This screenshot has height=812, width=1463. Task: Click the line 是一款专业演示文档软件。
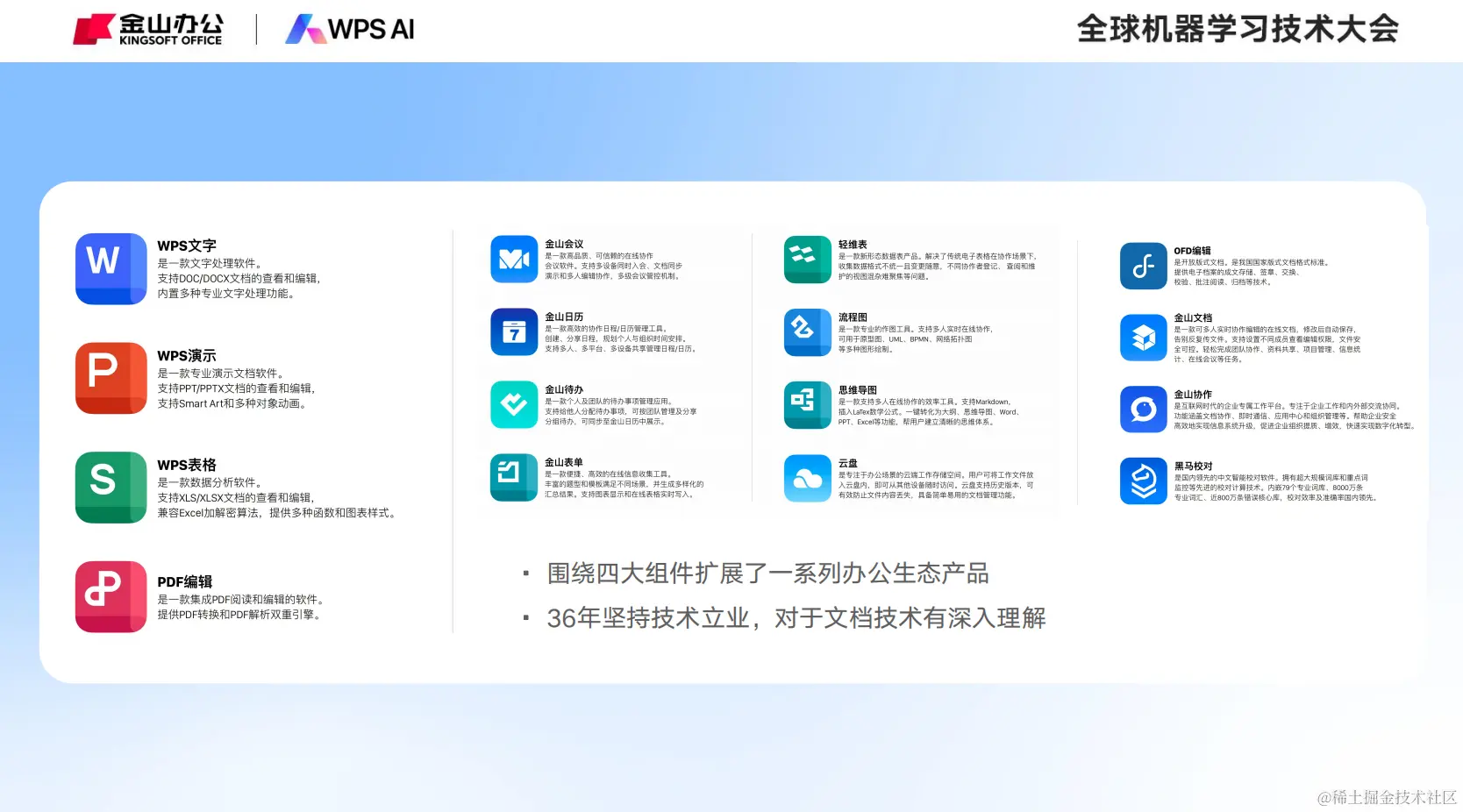[x=222, y=373]
